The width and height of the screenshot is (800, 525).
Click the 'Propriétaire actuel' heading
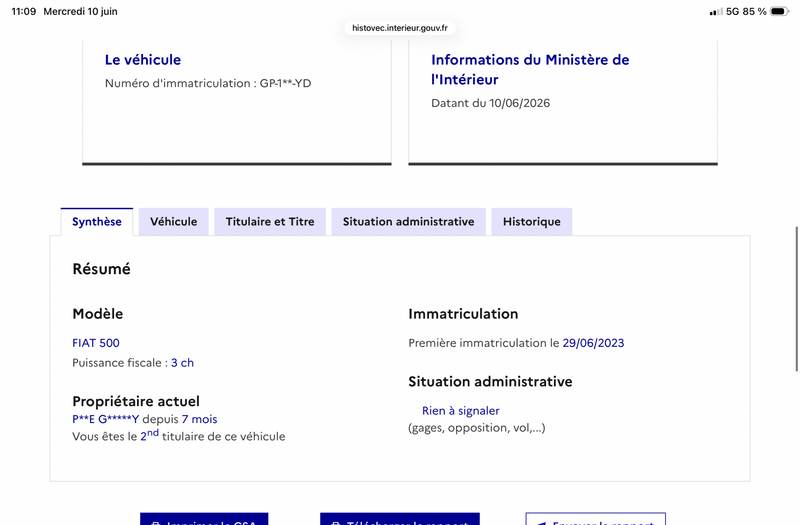pos(136,401)
